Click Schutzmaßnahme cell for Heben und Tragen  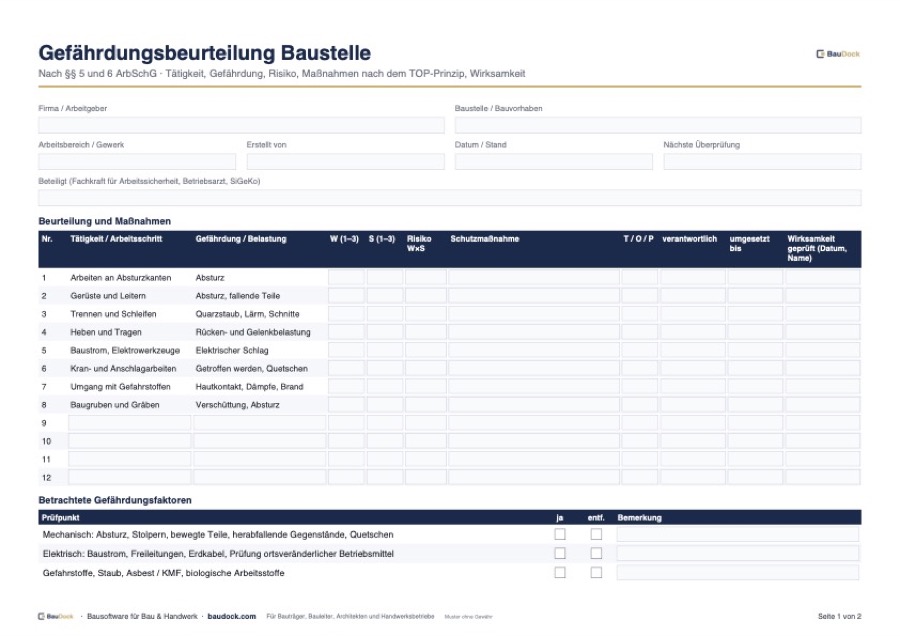(x=533, y=332)
